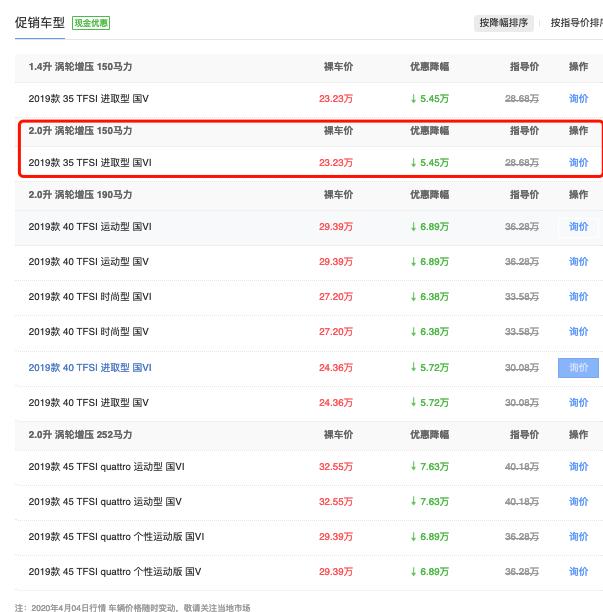Click 询价 for 35 TFSI 进取型 国V
The image size is (603, 612).
click(x=578, y=99)
